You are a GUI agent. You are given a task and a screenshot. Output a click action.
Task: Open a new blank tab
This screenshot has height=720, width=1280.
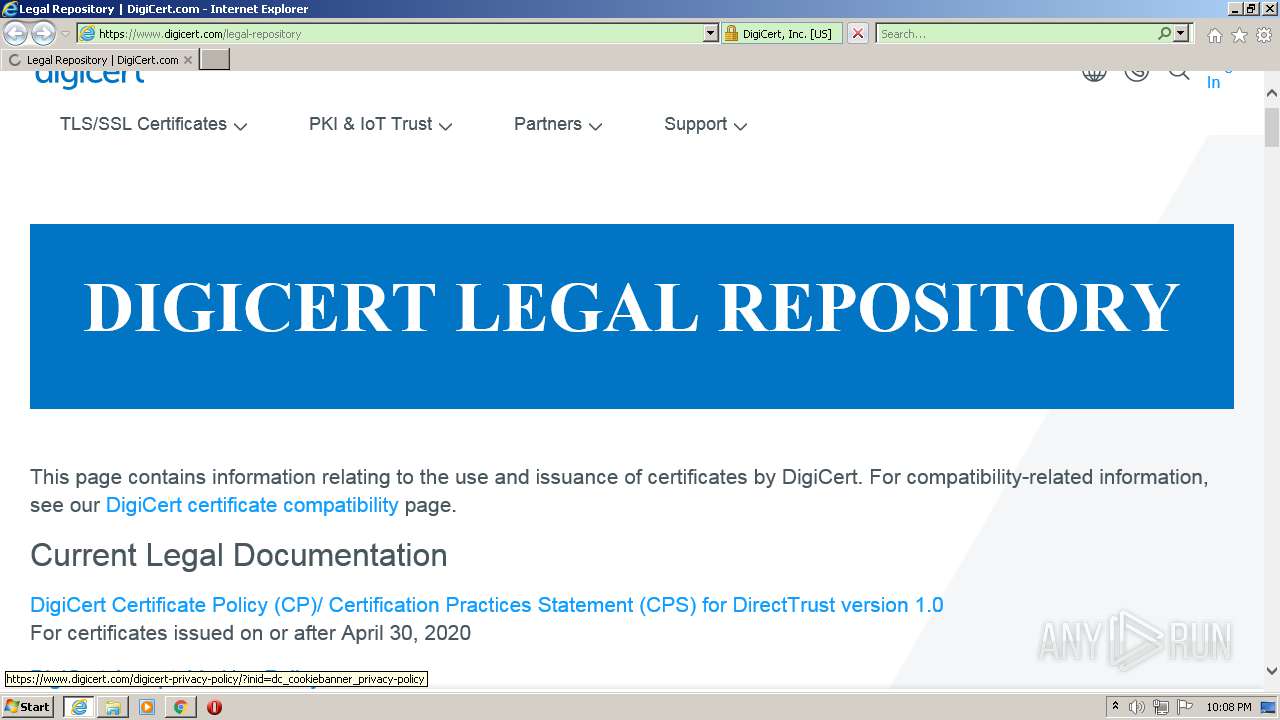(x=215, y=60)
